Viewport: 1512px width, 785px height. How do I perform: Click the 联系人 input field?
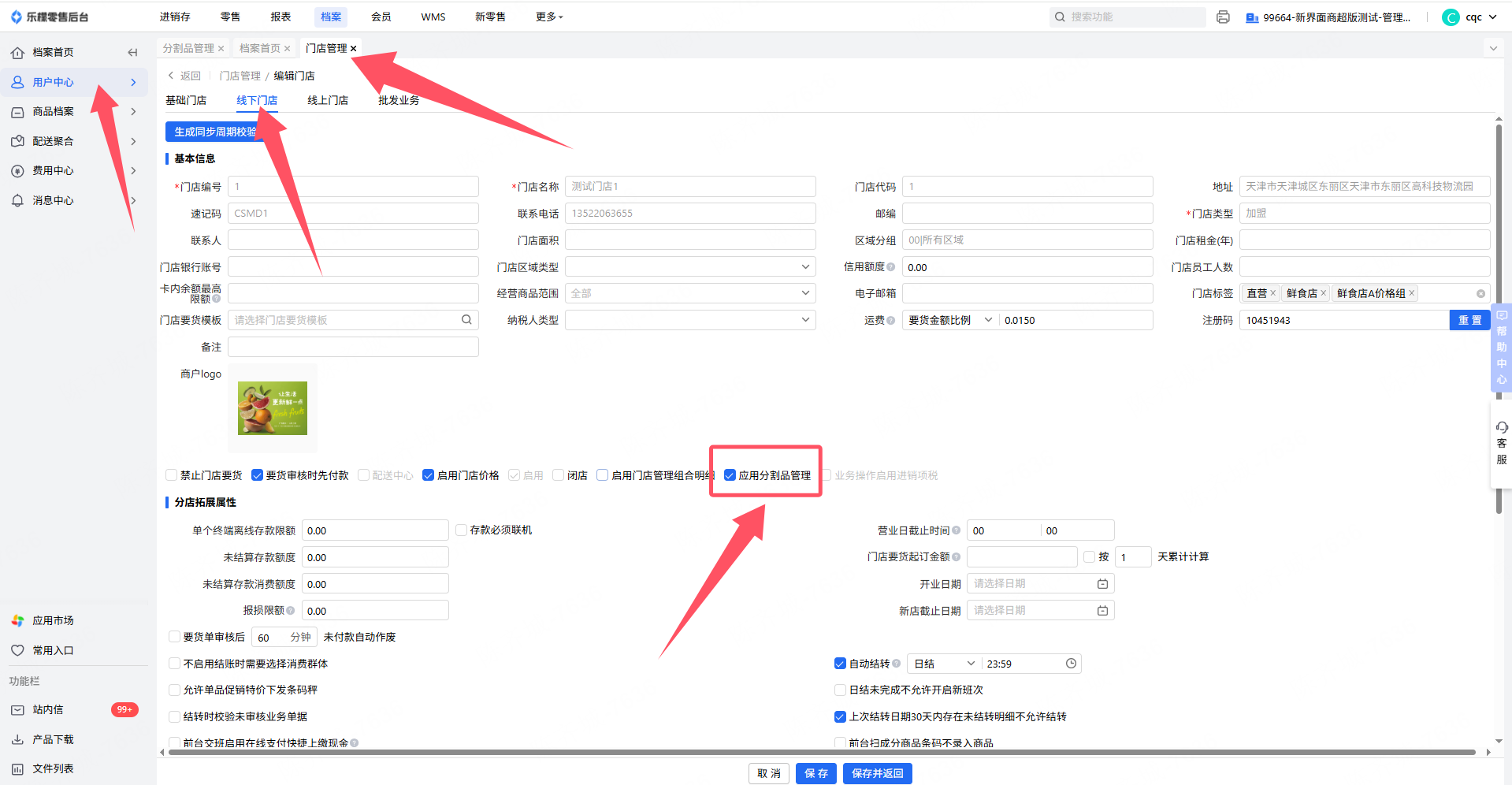point(353,240)
